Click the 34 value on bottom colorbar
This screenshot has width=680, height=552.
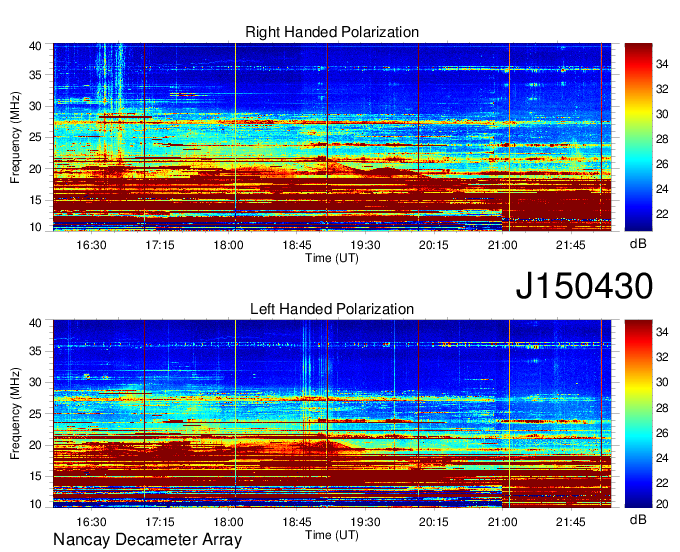click(662, 333)
